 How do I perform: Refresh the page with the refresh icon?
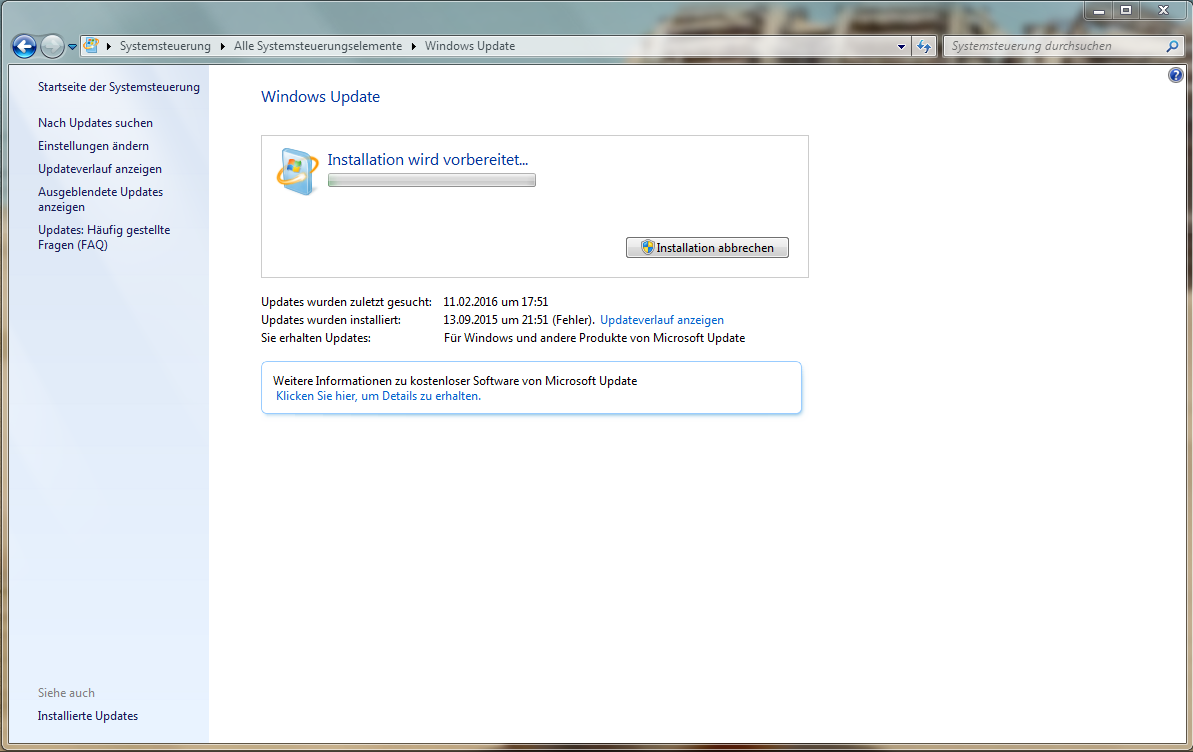coord(924,46)
